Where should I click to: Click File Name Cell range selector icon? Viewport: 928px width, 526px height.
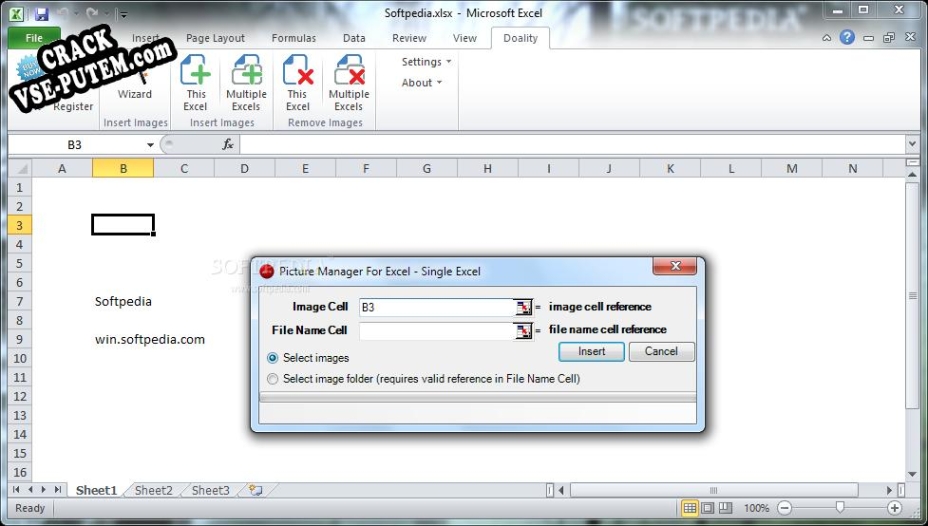pos(523,331)
